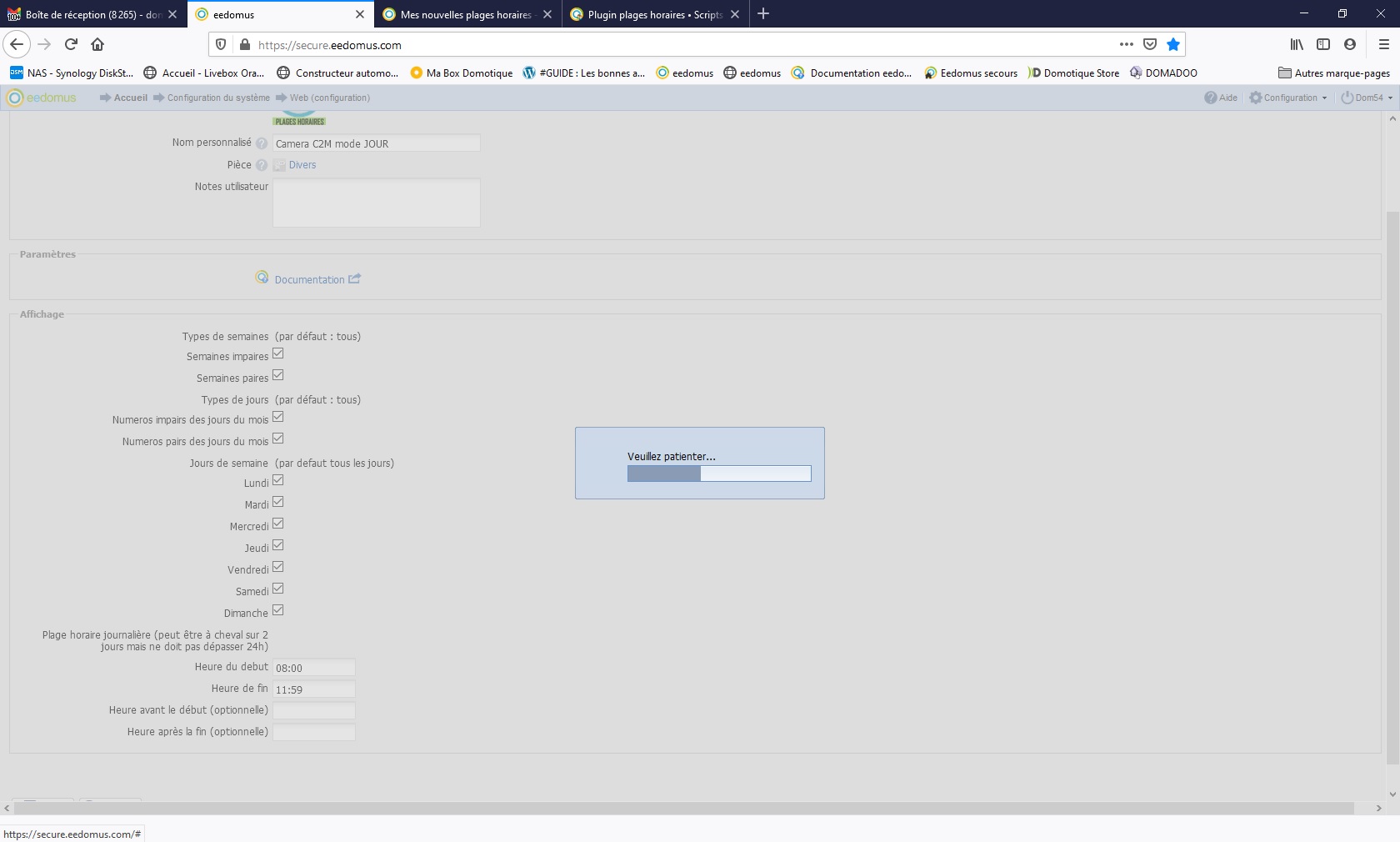The image size is (1400, 842).
Task: Switch to Plugin plages horaires tab
Action: tap(654, 14)
